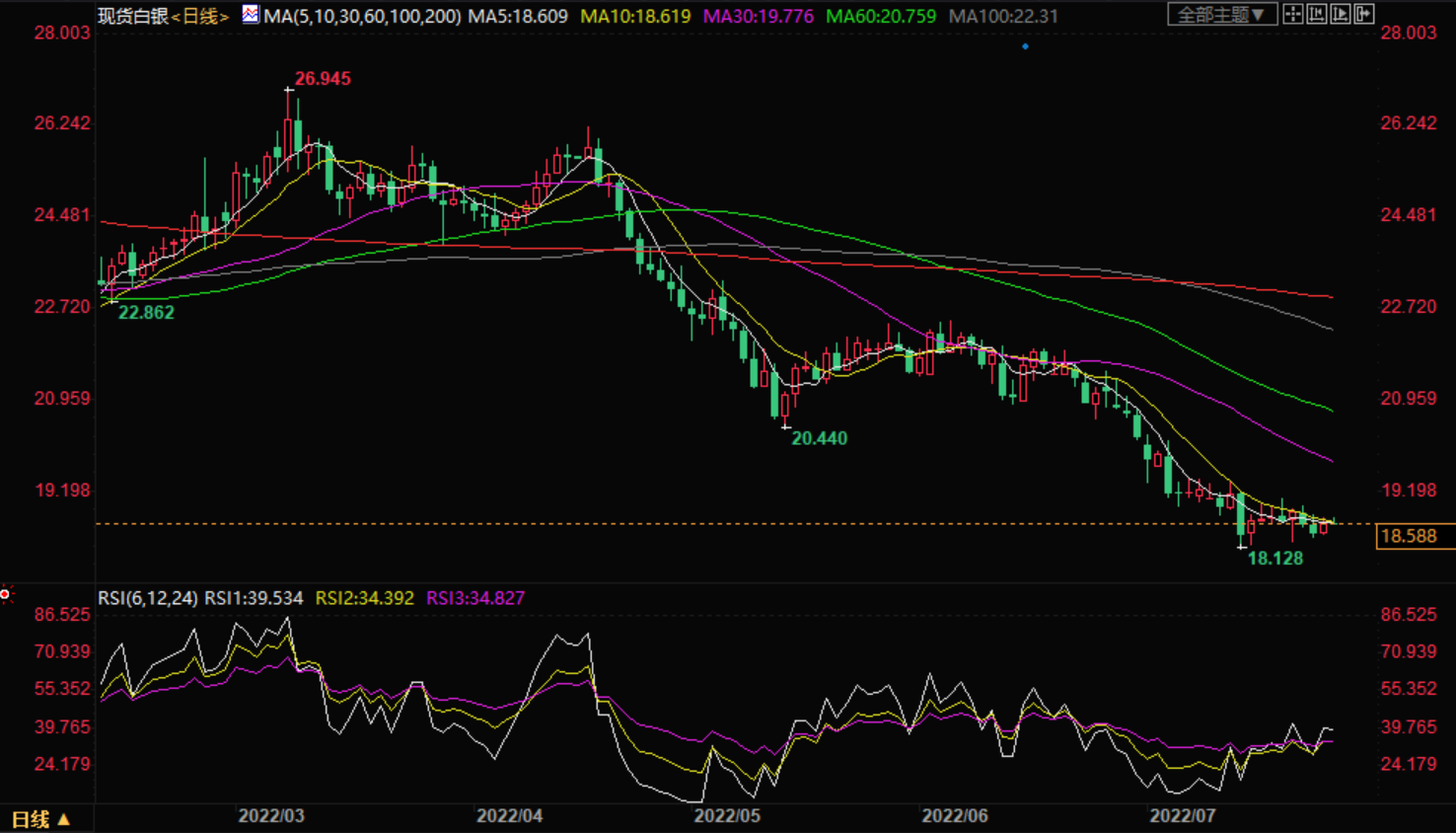1456x833 pixels.
Task: Click the MA indicator chart icon
Action: [251, 15]
